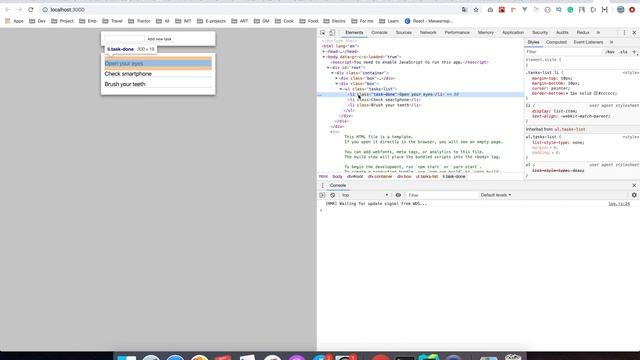Select the Brush your teeth li node
The image size is (640, 360).
384,105
